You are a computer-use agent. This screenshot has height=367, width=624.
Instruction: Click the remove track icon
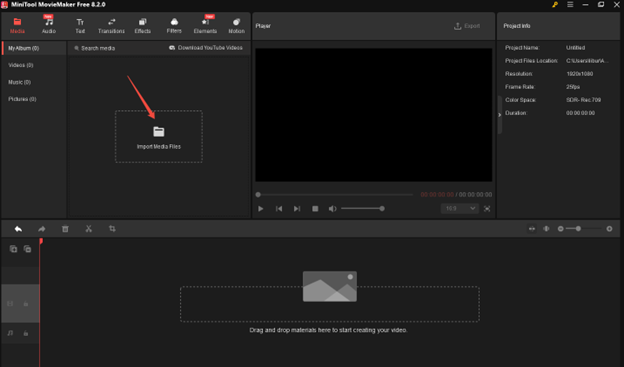[x=27, y=249]
